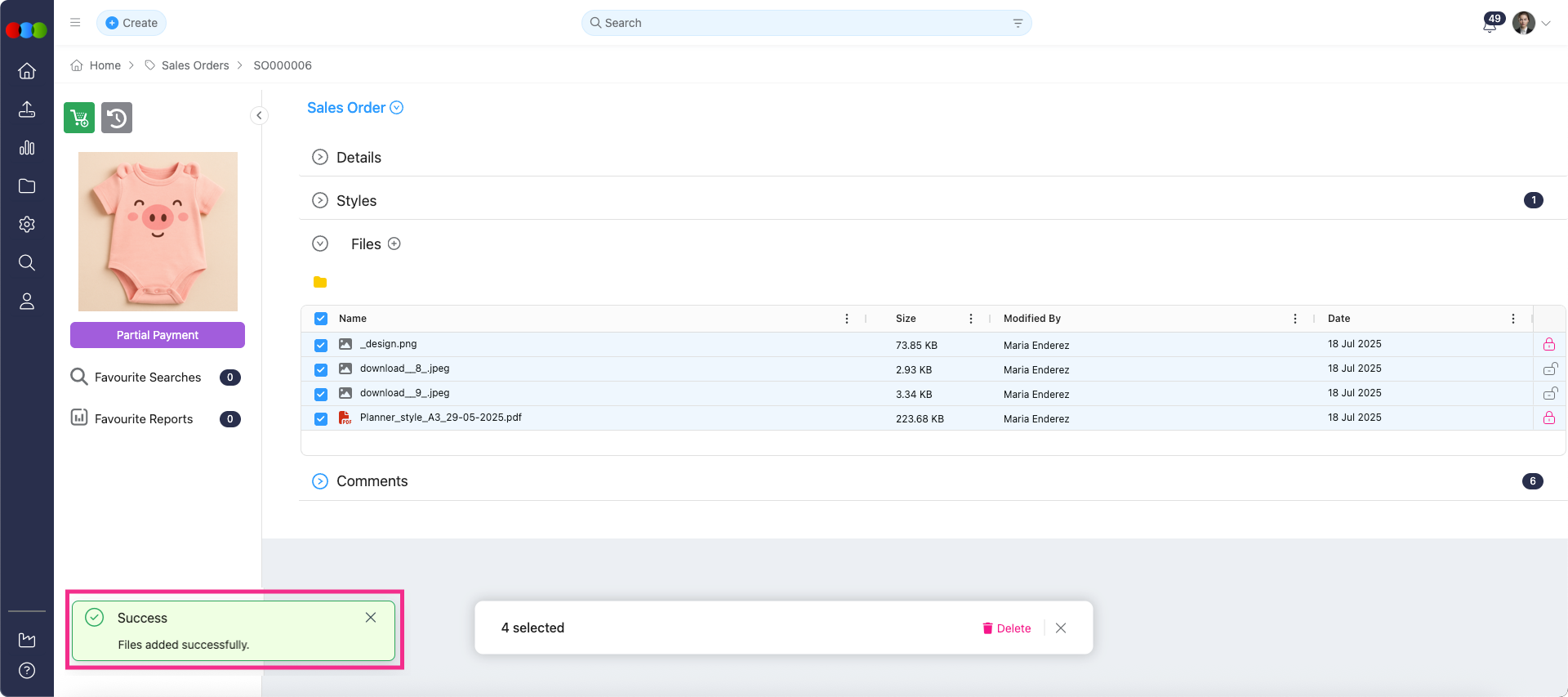
Task: Open the bar chart analytics sidebar icon
Action: click(27, 148)
